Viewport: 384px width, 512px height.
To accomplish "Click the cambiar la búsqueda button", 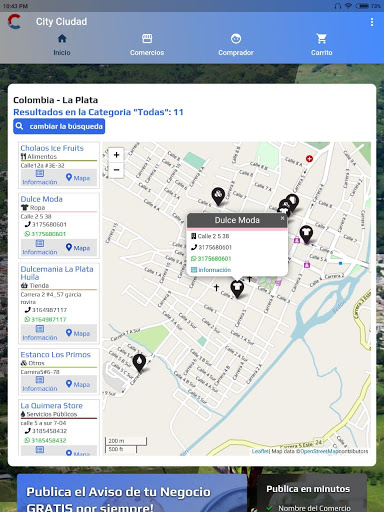I will [59, 126].
